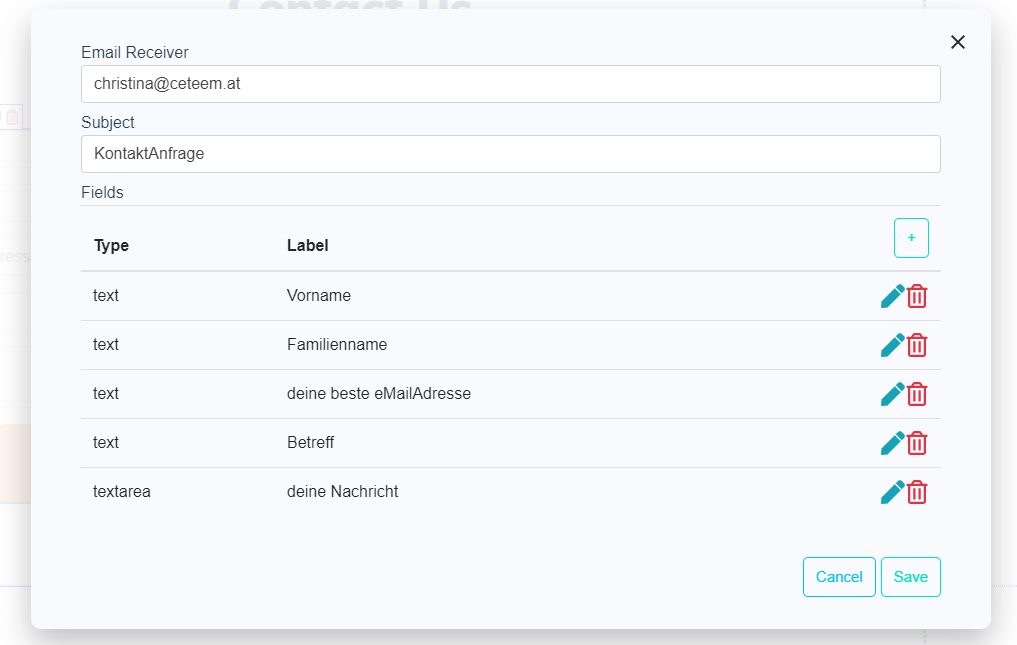Cancel the form settings dialog
Viewport: 1017px width, 645px height.
[839, 577]
